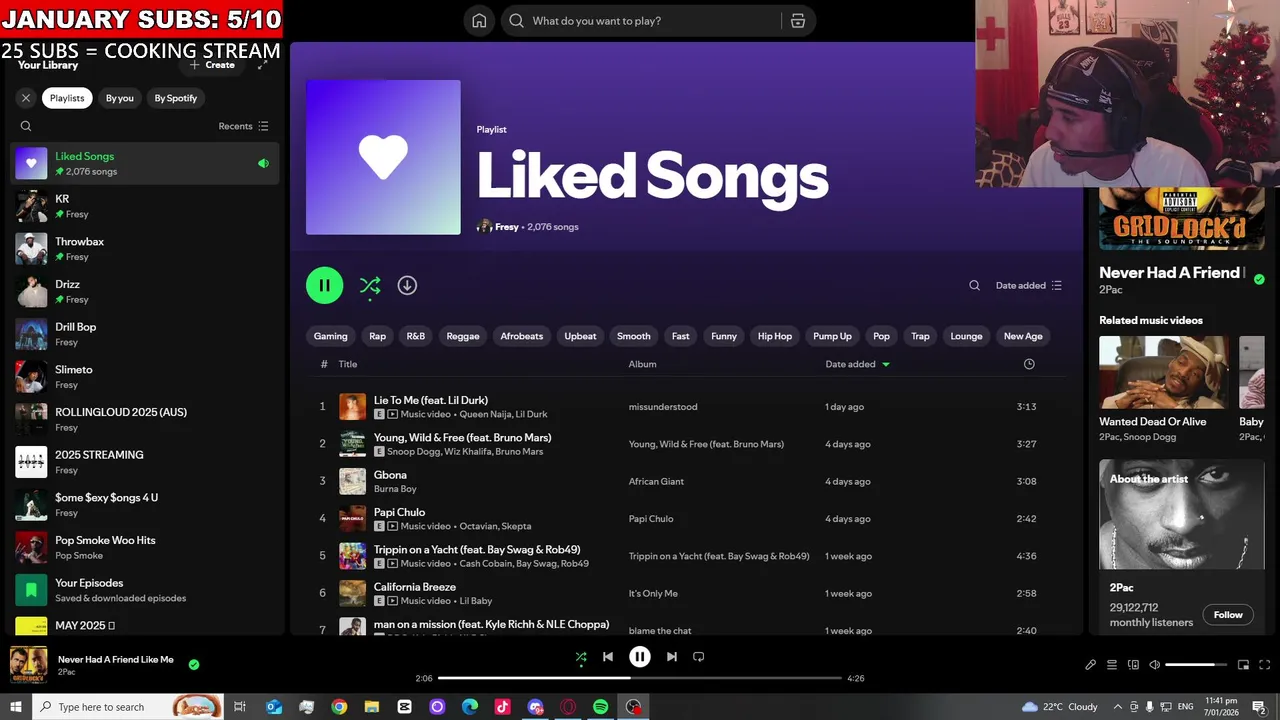This screenshot has width=1280, height=720.
Task: Pause playback with the big green button
Action: (x=324, y=285)
